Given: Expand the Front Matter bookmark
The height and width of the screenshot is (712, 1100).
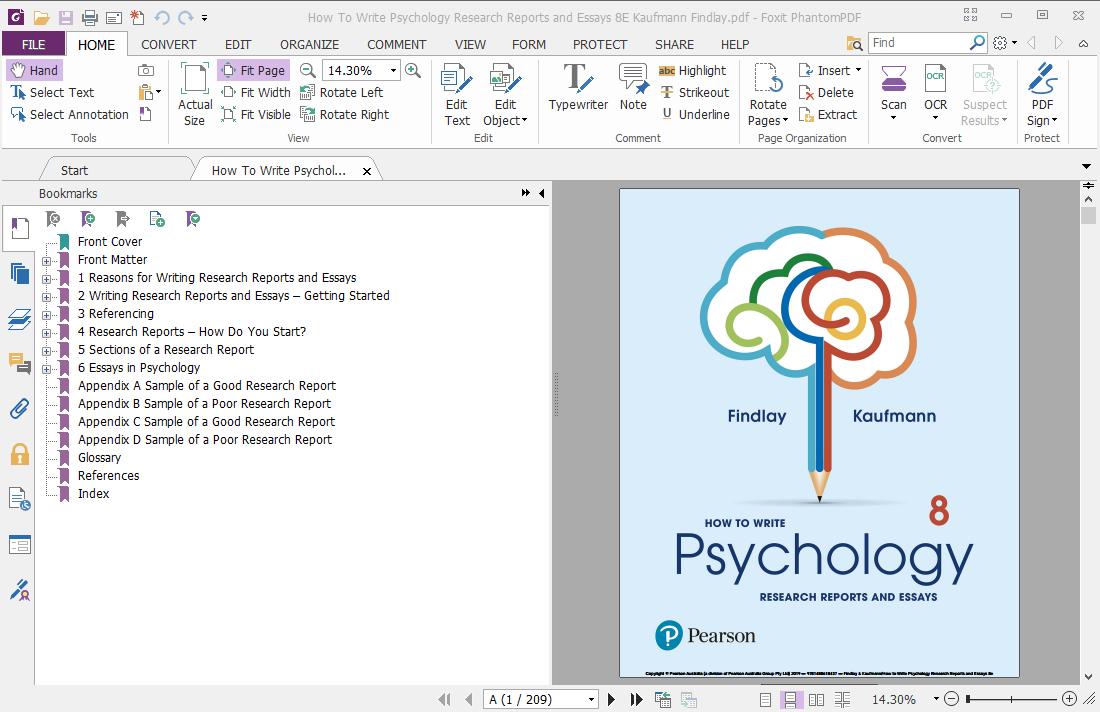Looking at the screenshot, I should pyautogui.click(x=46, y=260).
